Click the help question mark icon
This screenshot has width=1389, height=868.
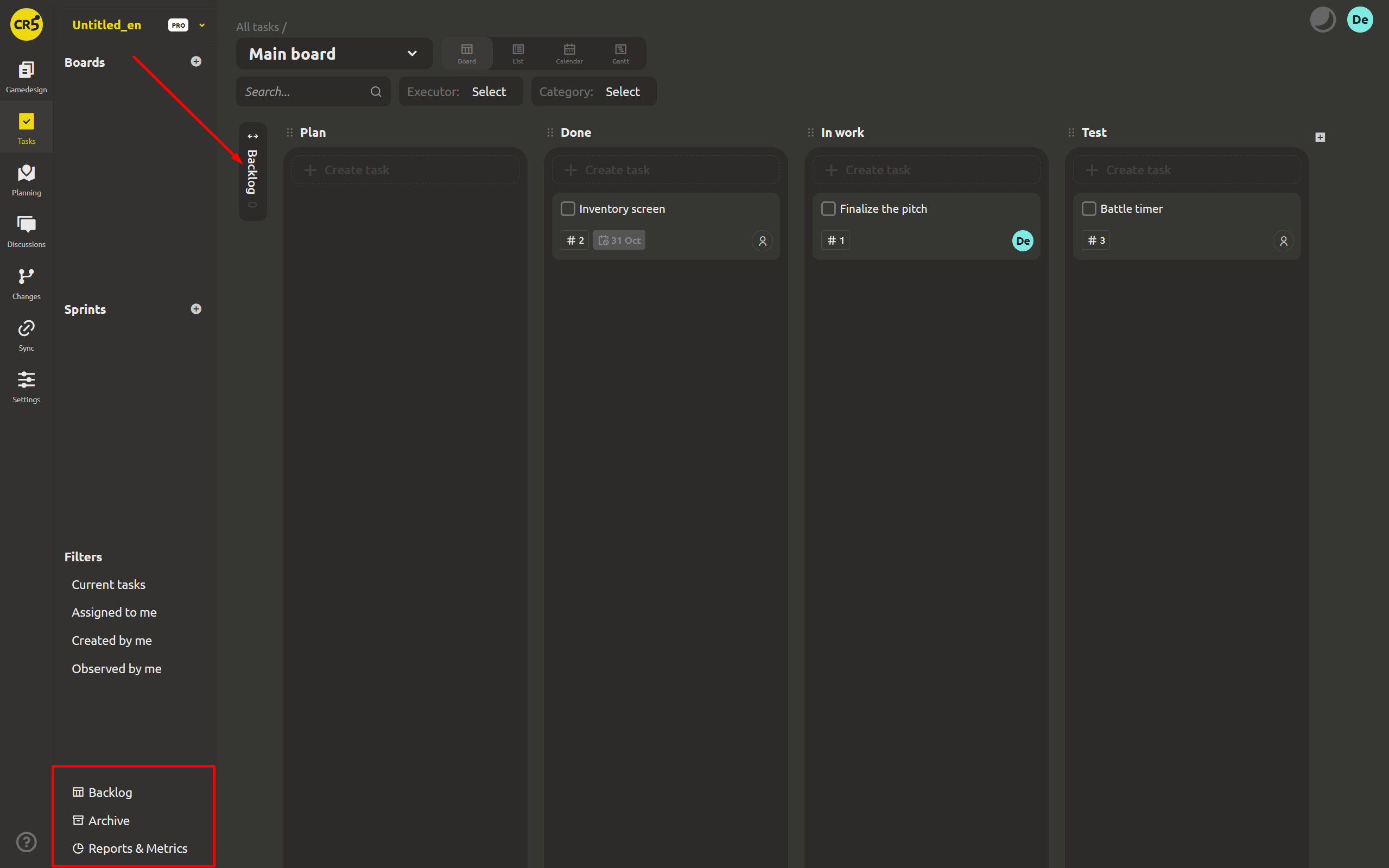pyautogui.click(x=27, y=841)
